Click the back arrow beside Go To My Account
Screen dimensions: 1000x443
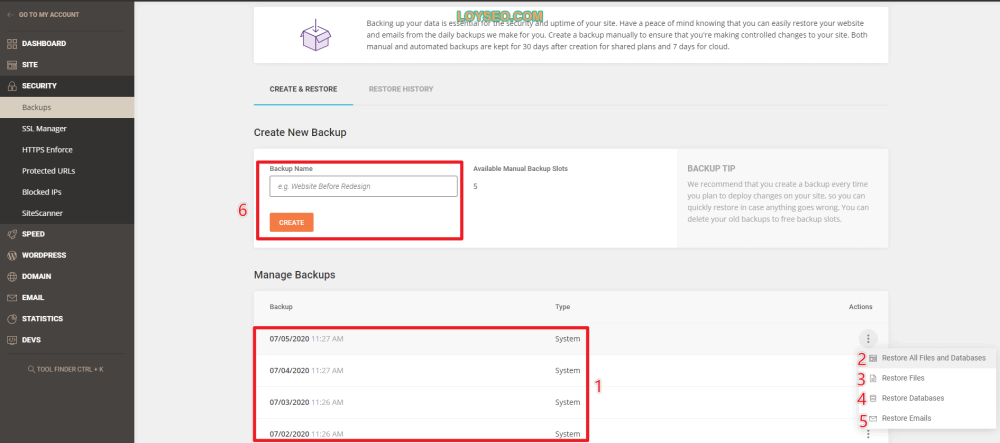click(10, 14)
